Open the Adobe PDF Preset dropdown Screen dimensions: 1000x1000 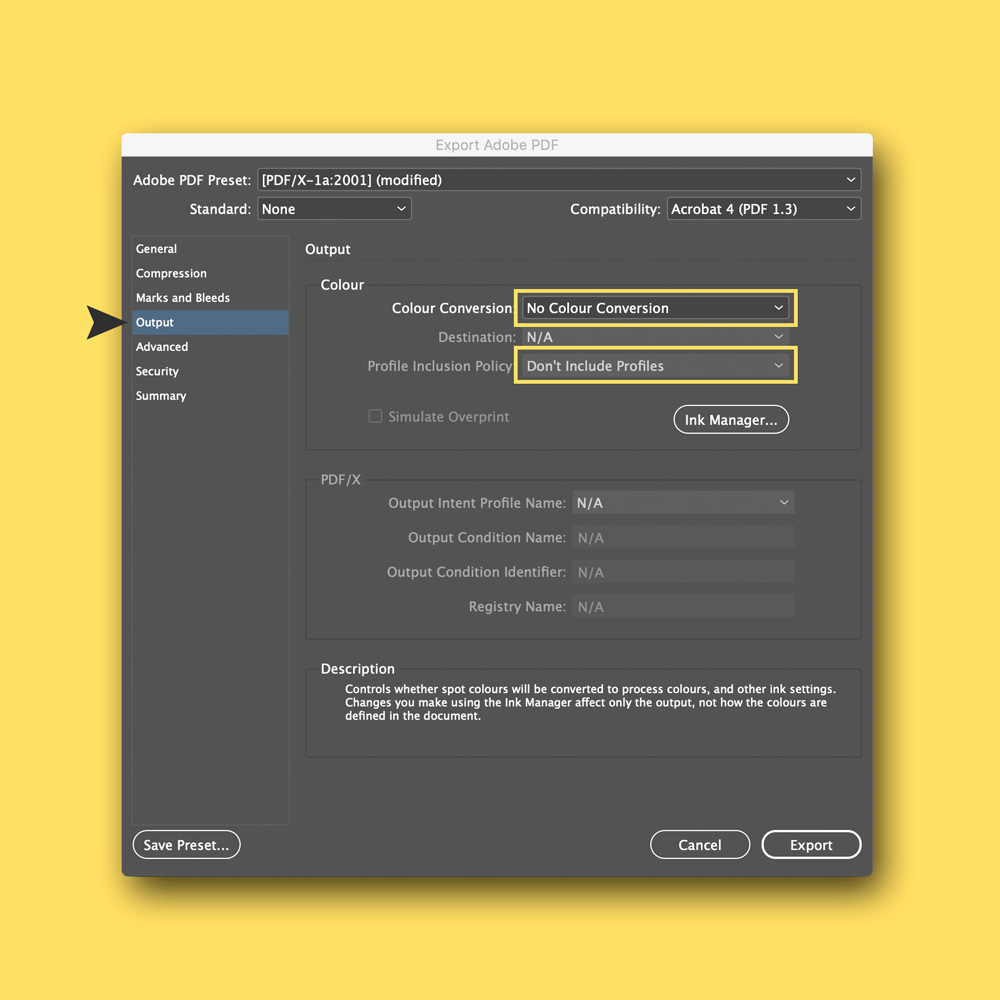(559, 180)
